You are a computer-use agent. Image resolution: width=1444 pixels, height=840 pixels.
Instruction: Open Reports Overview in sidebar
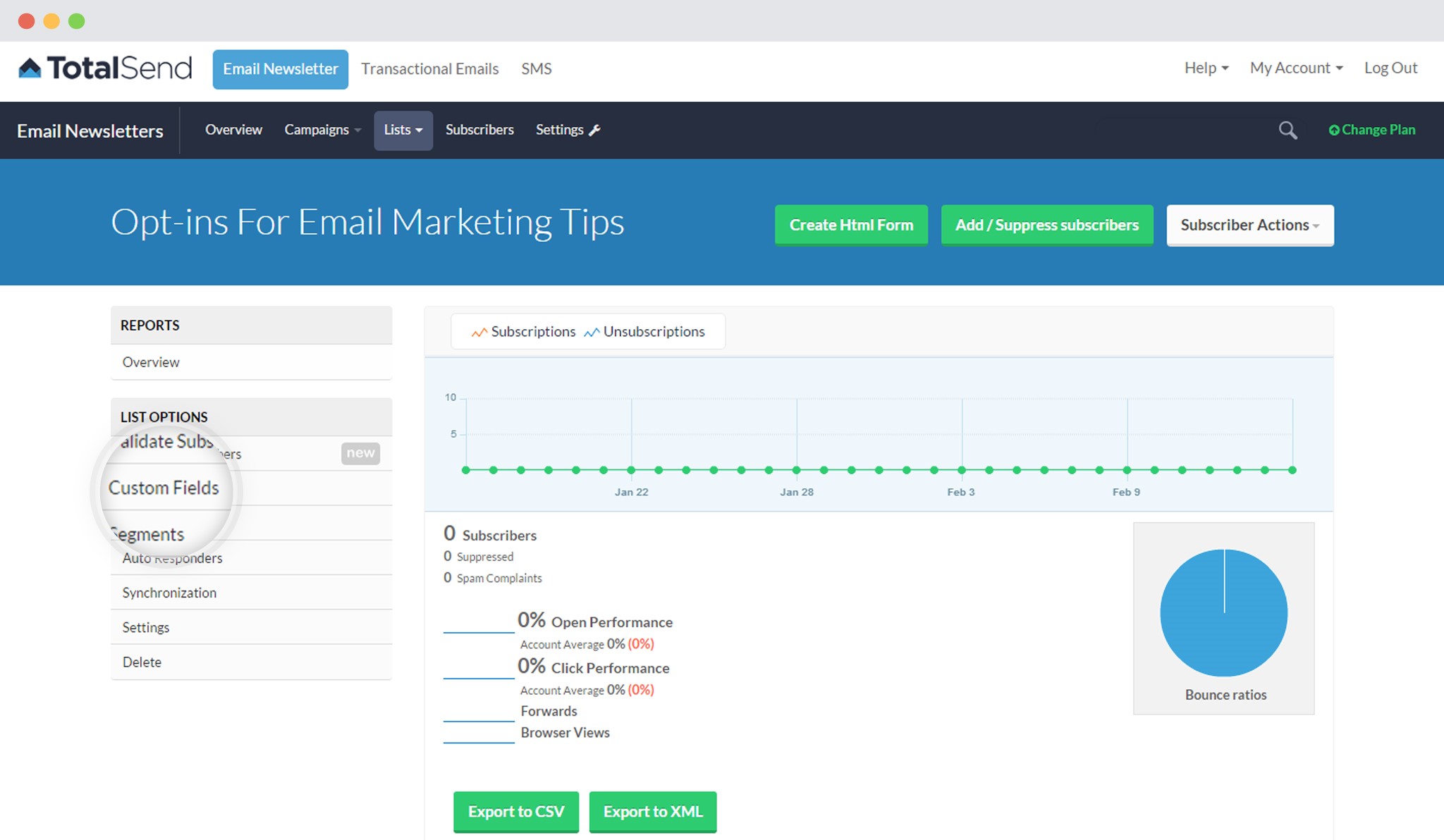point(251,362)
